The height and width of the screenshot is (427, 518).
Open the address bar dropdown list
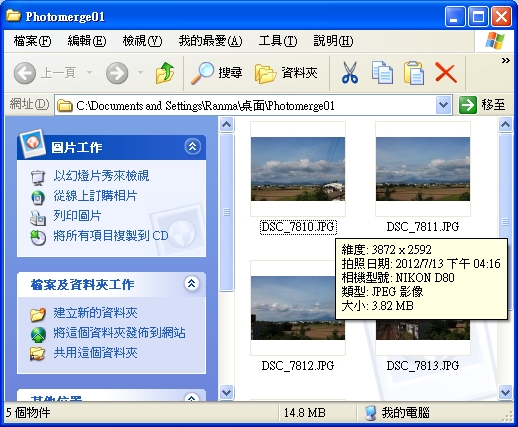[x=443, y=105]
